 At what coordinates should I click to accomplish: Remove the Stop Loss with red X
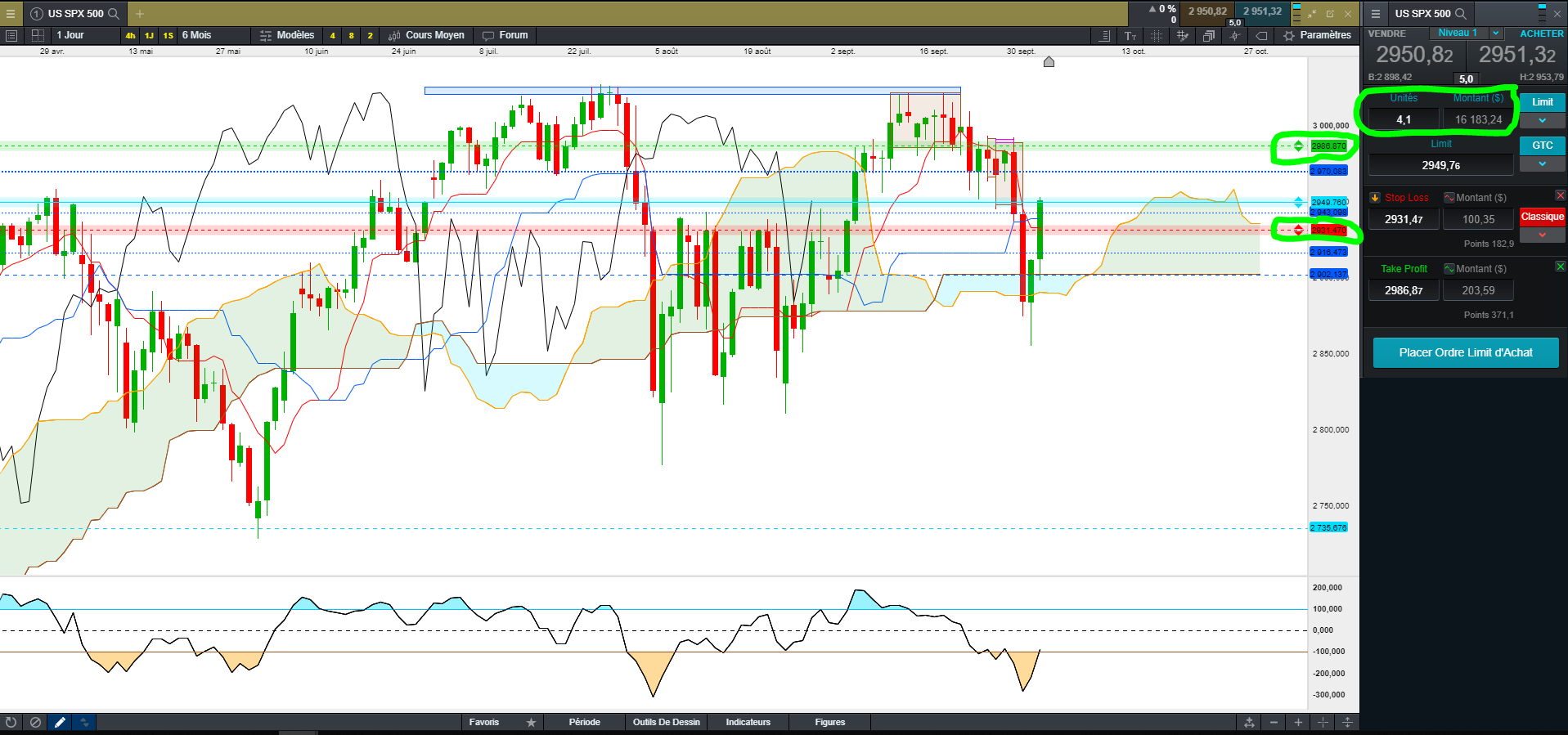click(1560, 195)
